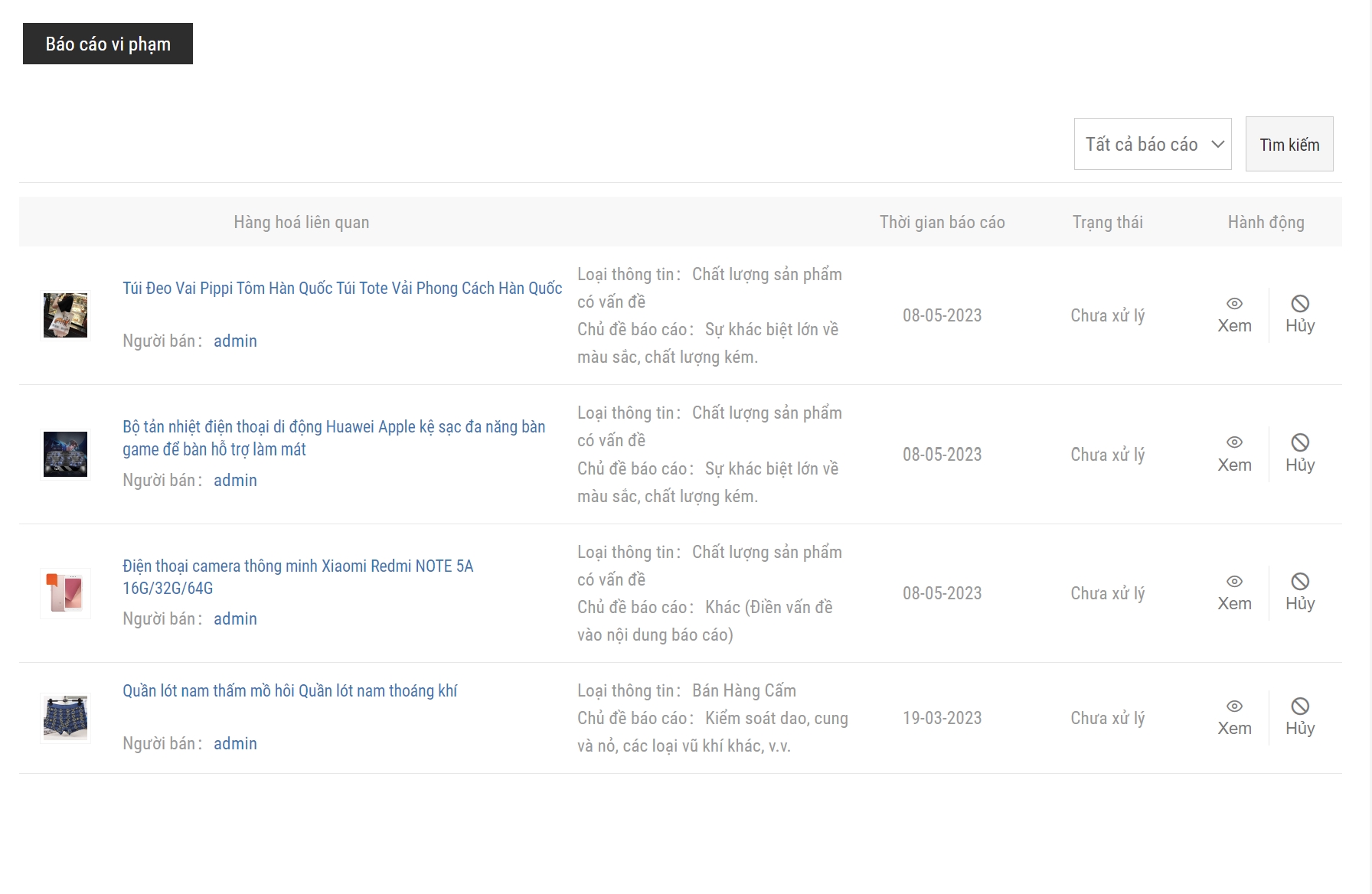The width and height of the screenshot is (1372, 894).
Task: Click admin seller link for Xiaomi phone
Action: pos(235,618)
